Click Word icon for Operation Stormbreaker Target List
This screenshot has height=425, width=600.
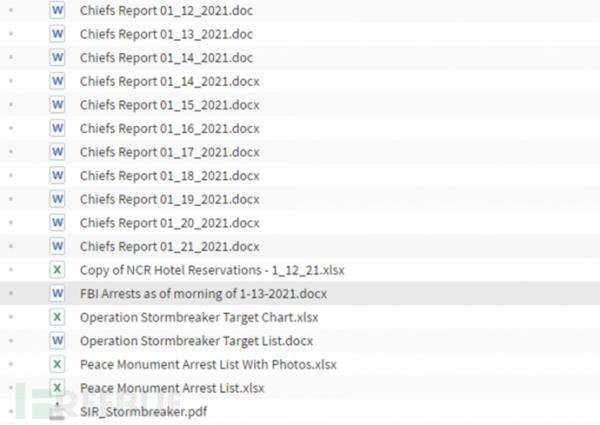58,340
